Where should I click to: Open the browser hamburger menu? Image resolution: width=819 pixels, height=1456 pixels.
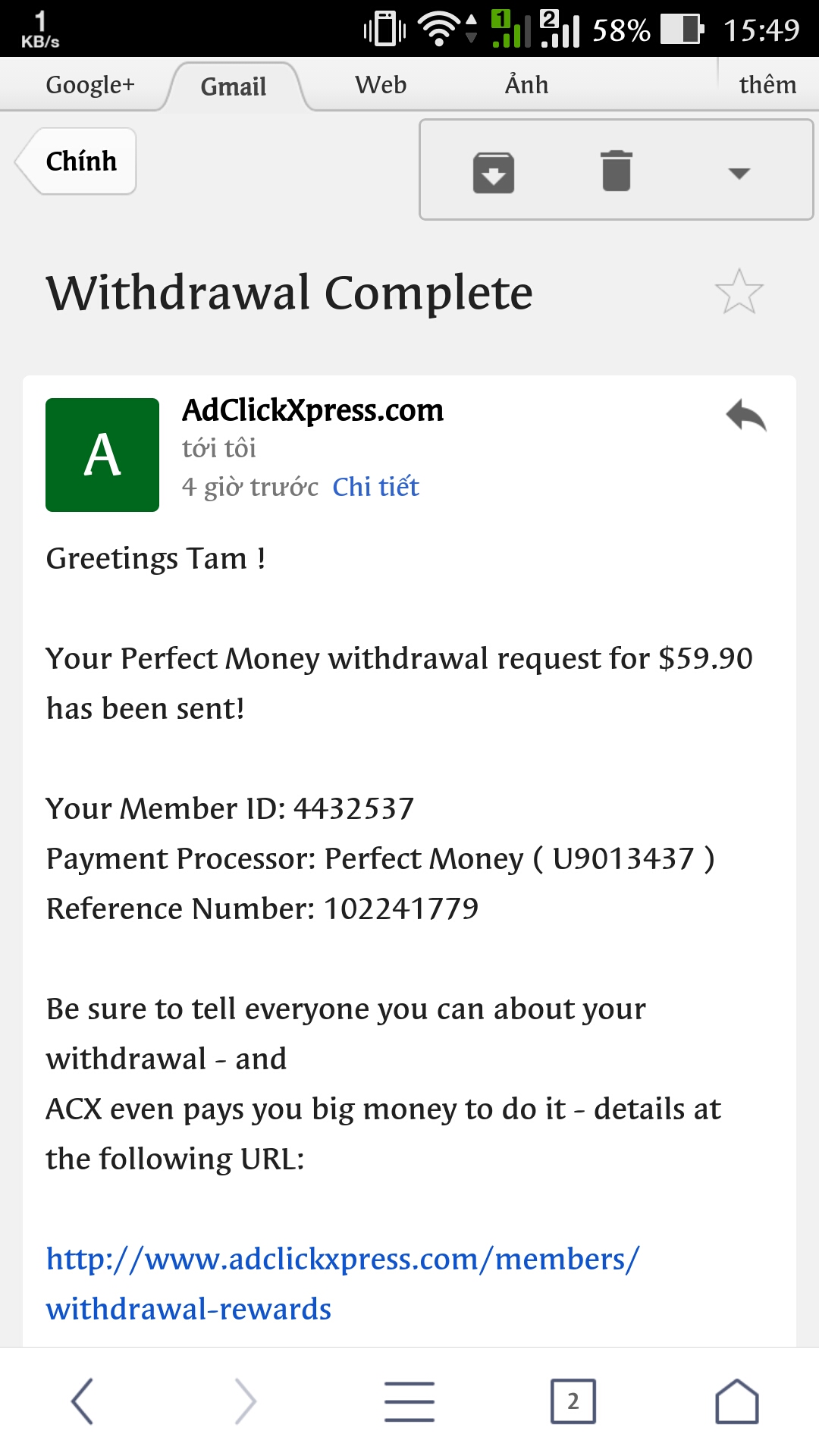tap(409, 1401)
